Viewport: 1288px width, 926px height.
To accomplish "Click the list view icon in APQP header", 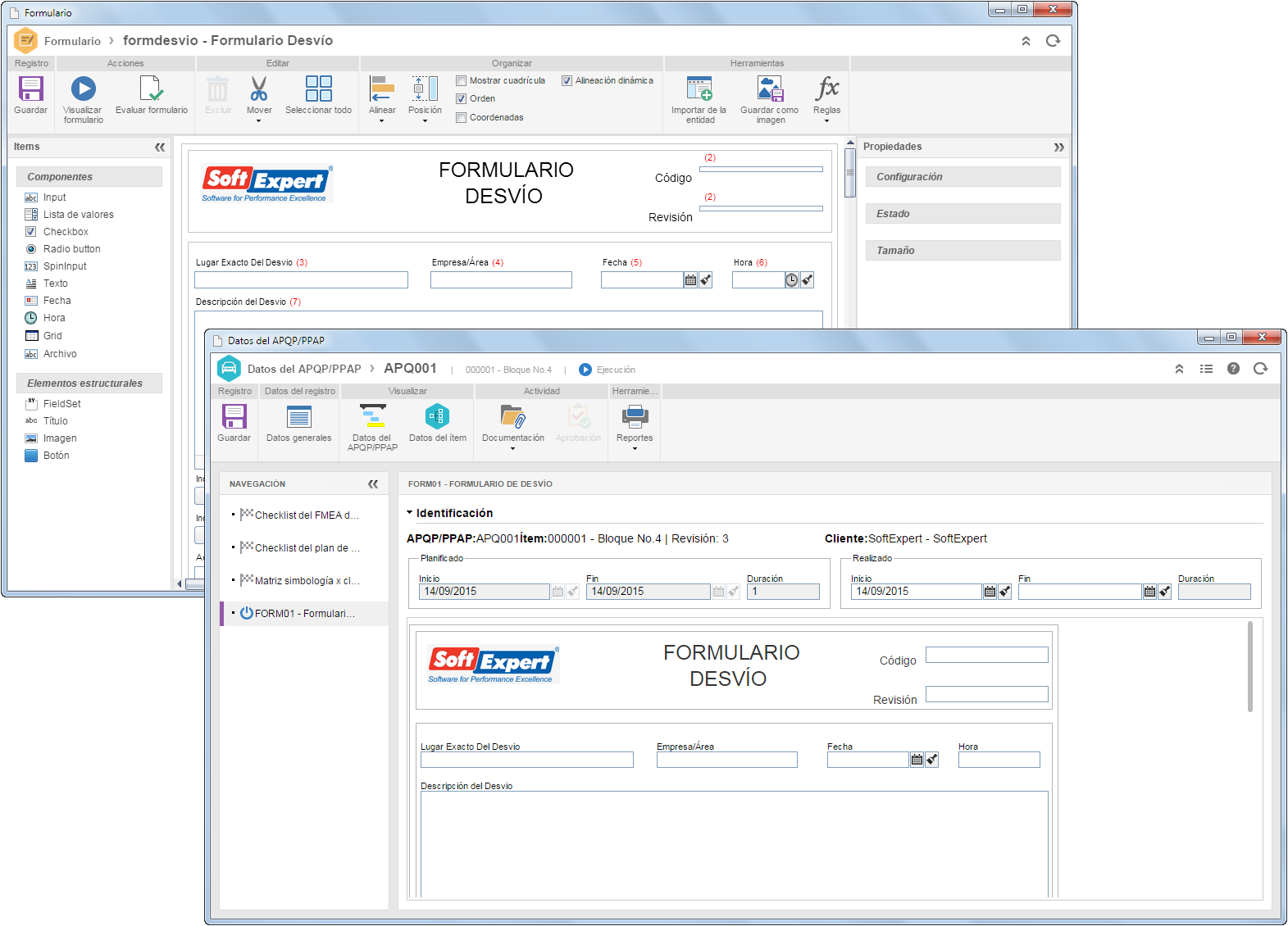I will [1206, 369].
